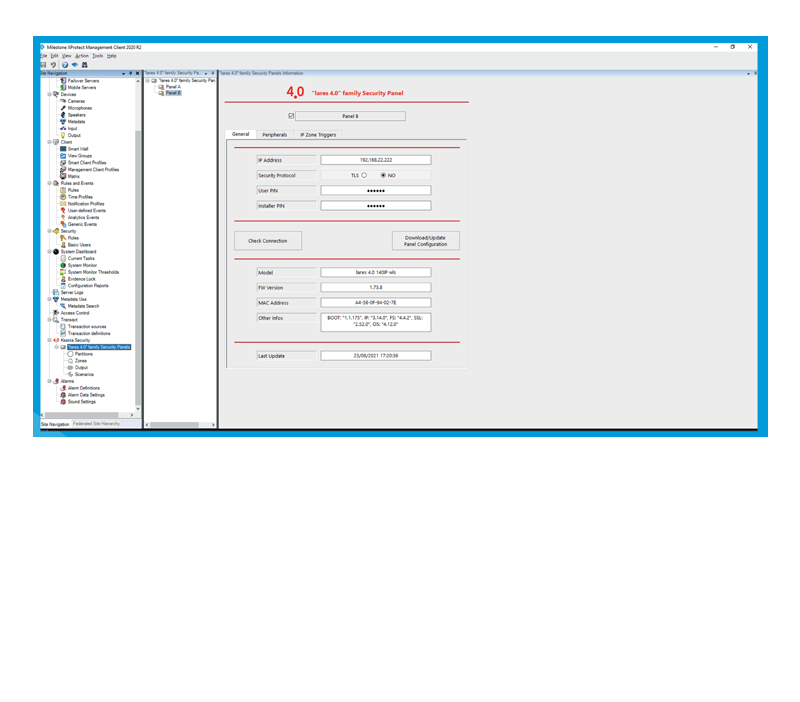The height and width of the screenshot is (702, 800).
Task: Select the Cameras icon in the tree
Action: pyautogui.click(x=63, y=101)
